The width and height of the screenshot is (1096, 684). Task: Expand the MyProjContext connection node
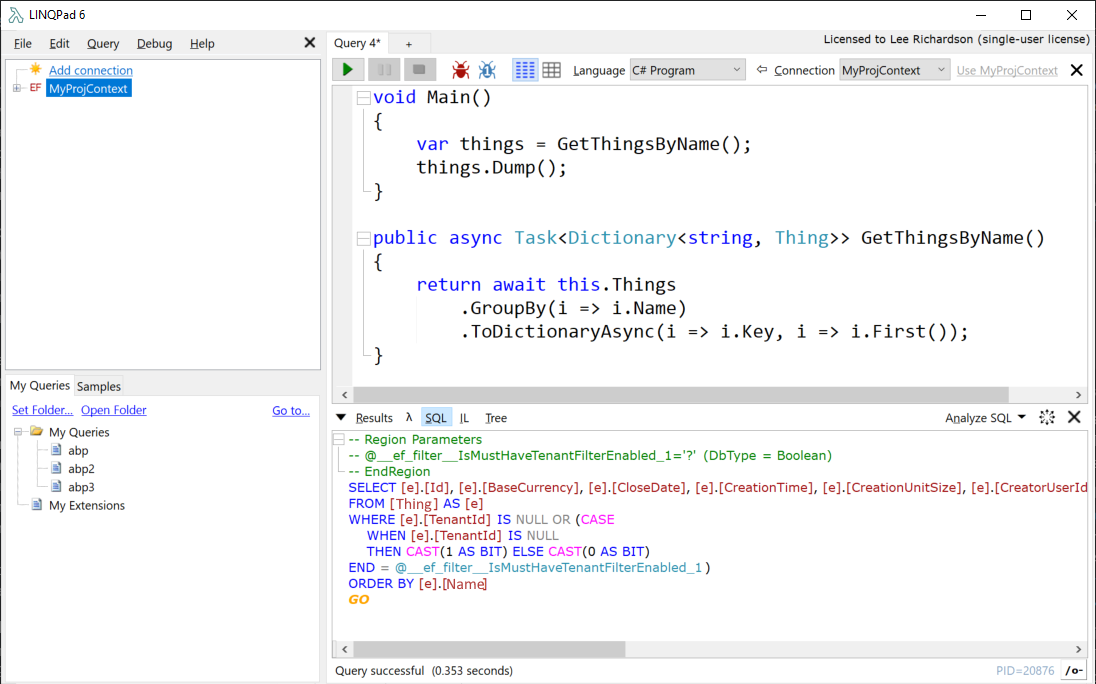(x=17, y=88)
